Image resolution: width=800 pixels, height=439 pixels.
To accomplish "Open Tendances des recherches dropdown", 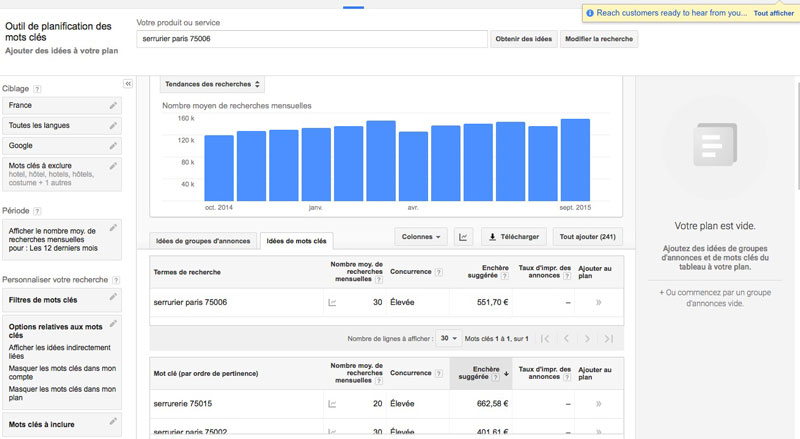I will 213,85.
